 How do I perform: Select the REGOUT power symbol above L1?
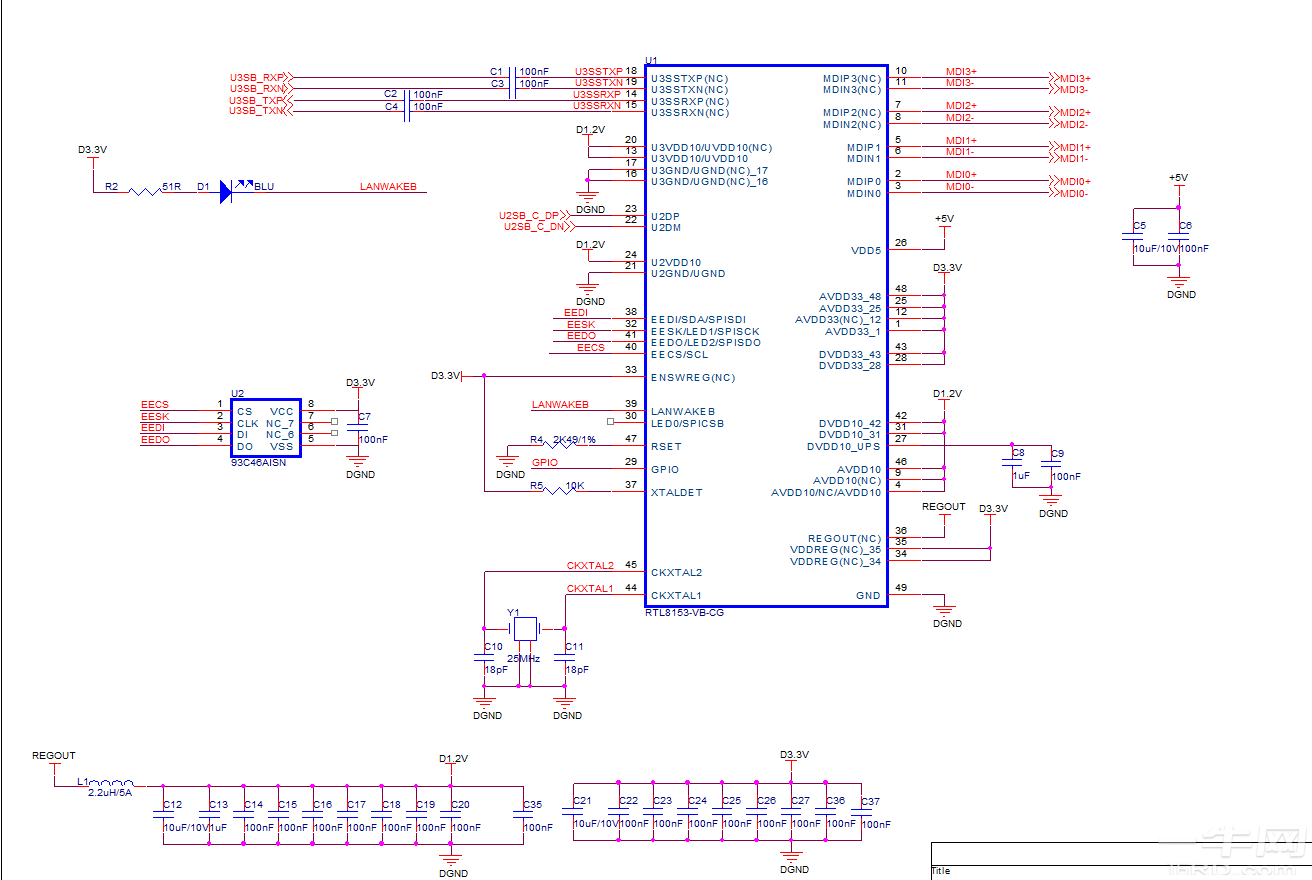tap(54, 757)
